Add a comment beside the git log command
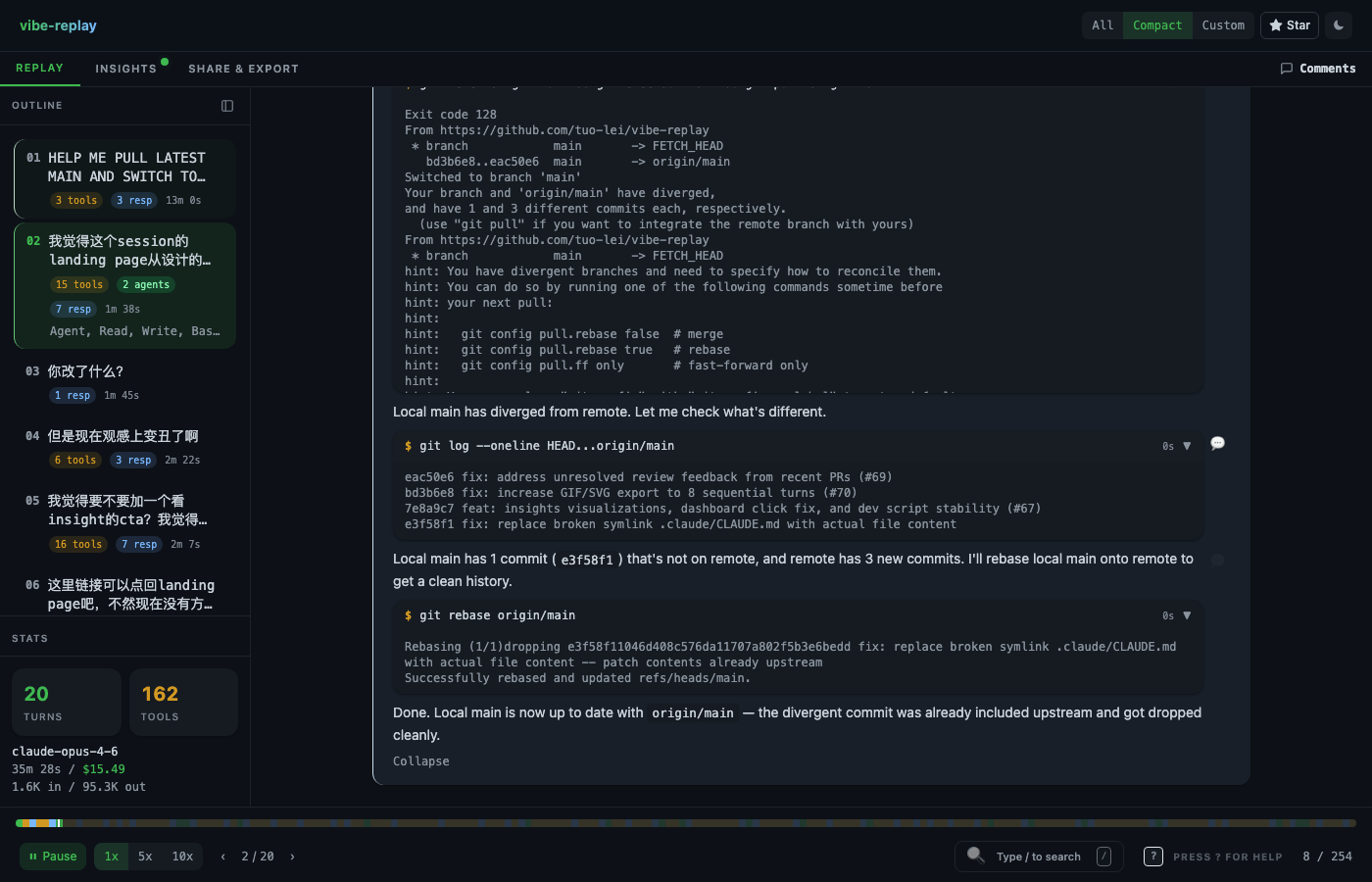Screen dimensions: 1372x882 (x=1217, y=443)
